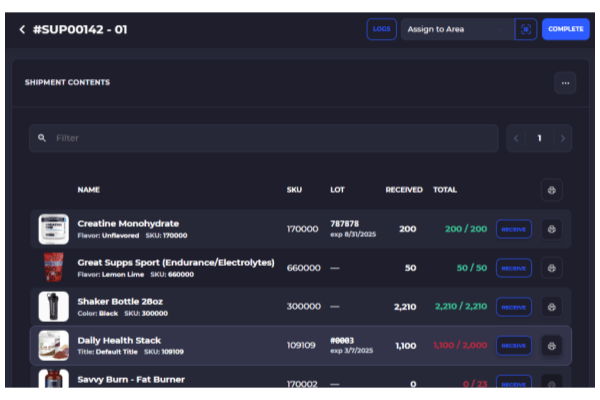Image resolution: width=600 pixels, height=400 pixels.
Task: Open the LOGS button
Action: (x=382, y=29)
